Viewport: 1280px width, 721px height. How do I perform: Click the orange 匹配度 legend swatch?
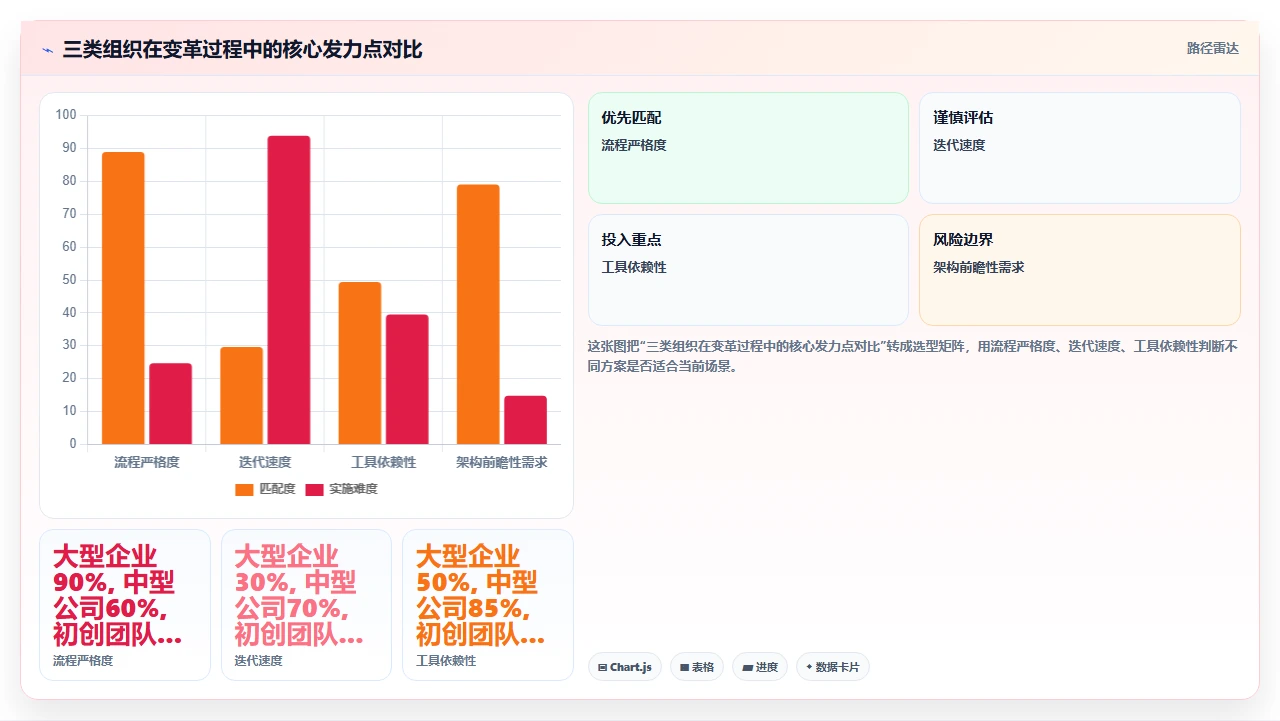[x=245, y=490]
